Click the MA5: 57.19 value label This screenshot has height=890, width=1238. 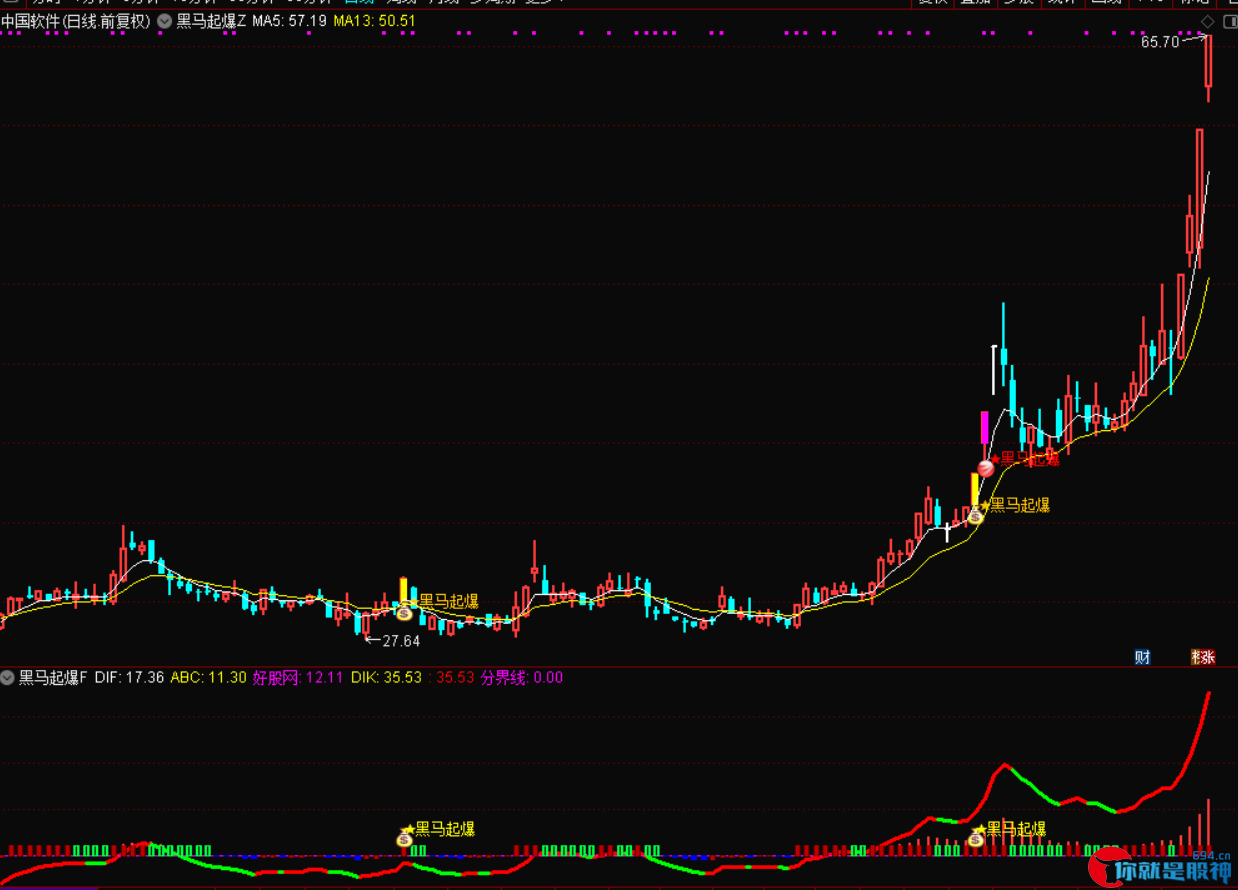[x=290, y=21]
